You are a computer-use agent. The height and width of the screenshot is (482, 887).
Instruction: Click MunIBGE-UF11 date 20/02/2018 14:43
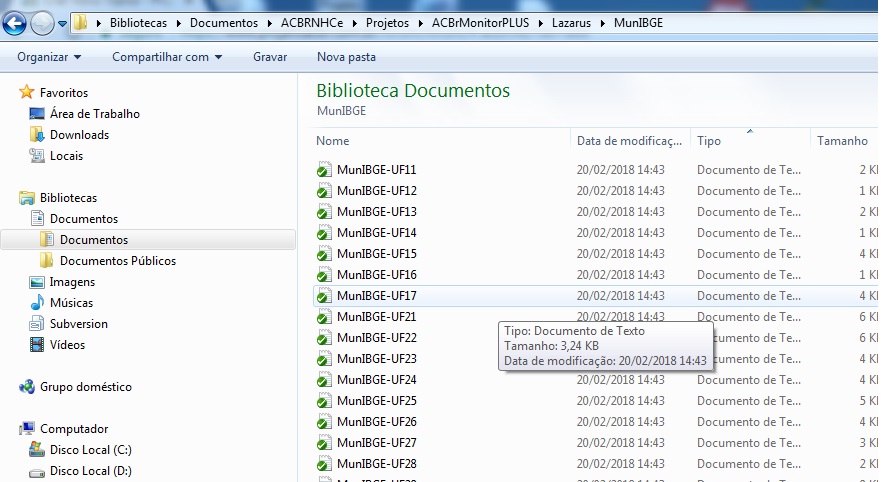pos(621,170)
